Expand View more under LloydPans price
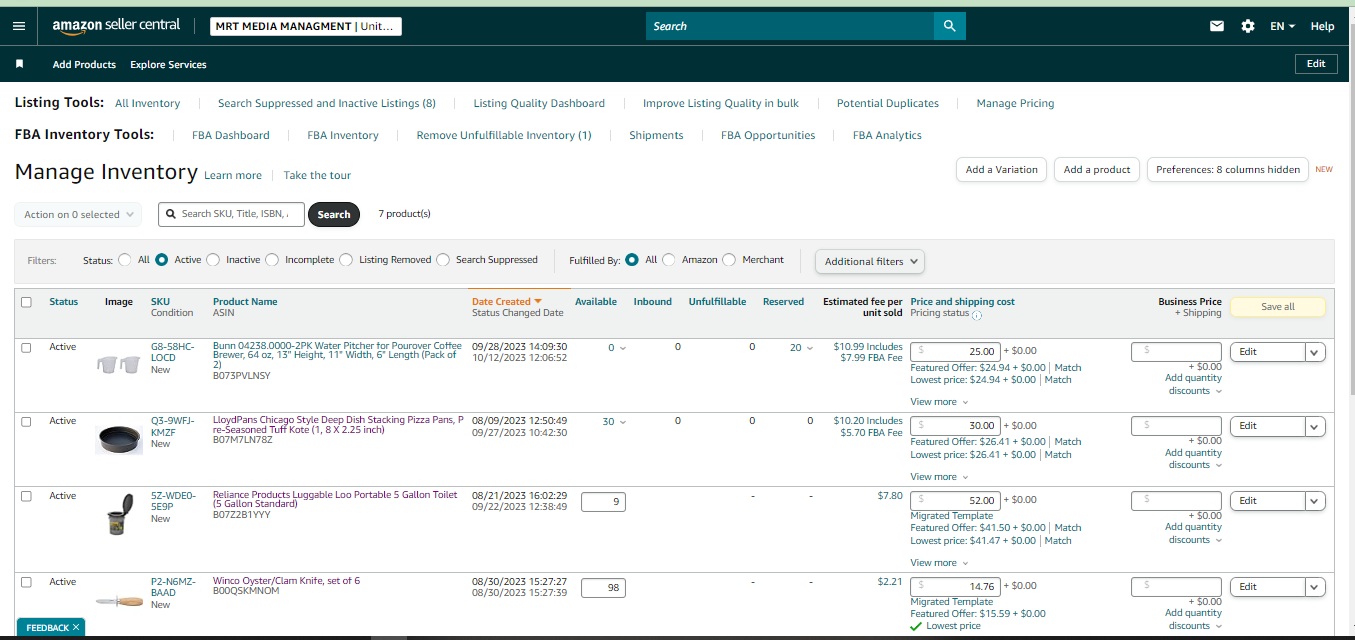 (x=939, y=477)
